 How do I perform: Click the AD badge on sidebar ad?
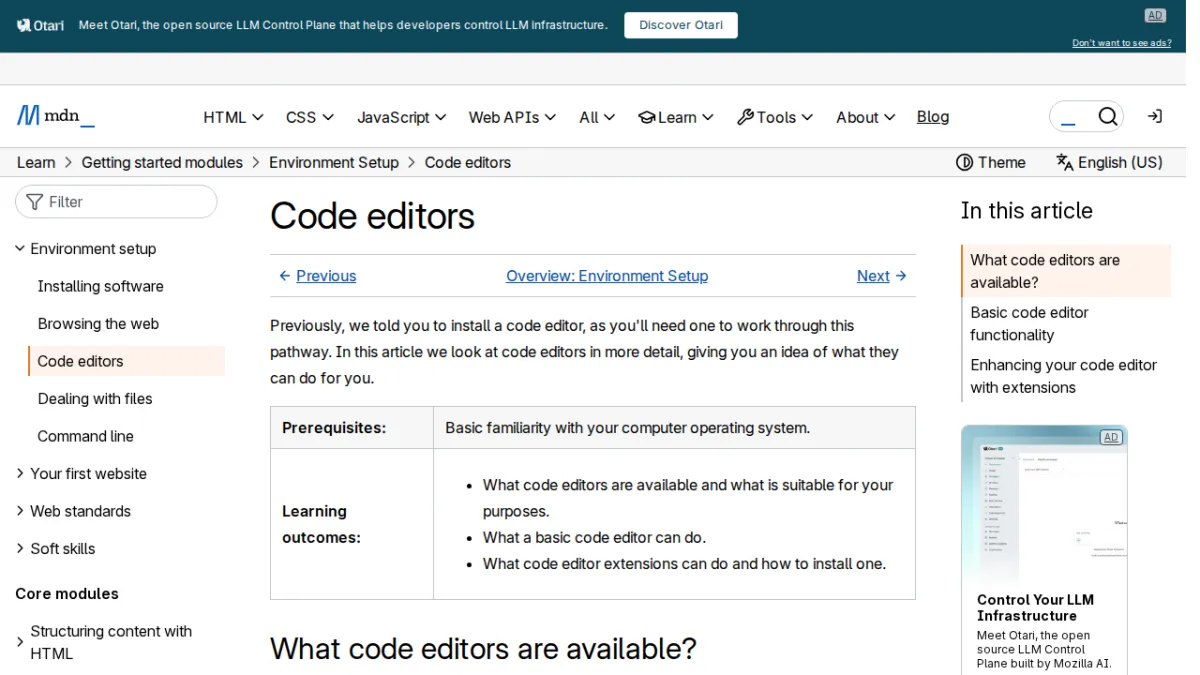click(1111, 437)
